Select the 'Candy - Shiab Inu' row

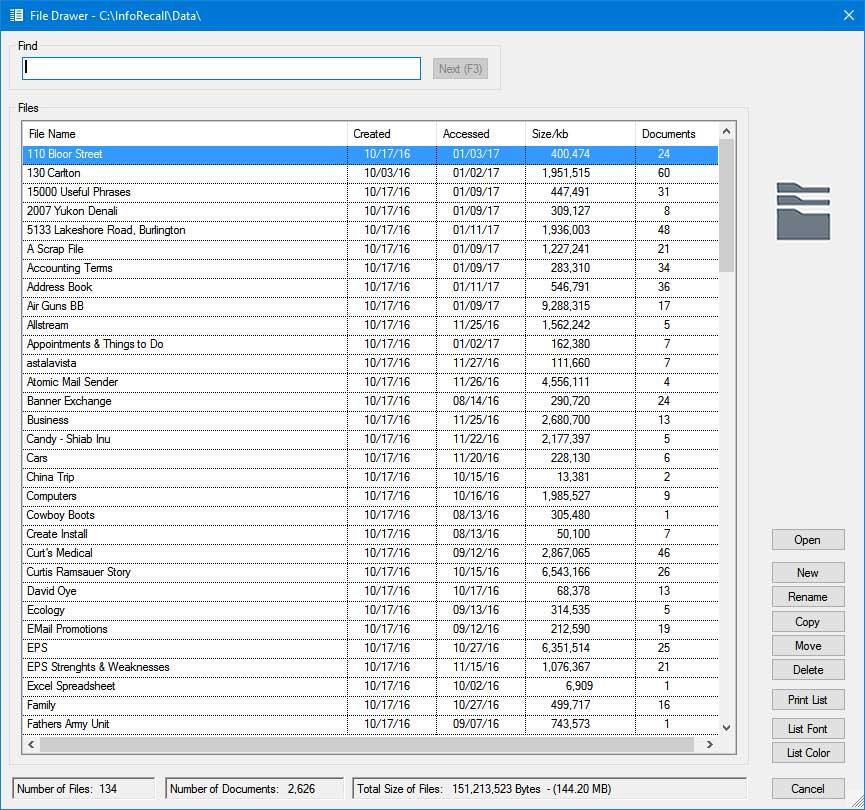pyautogui.click(x=370, y=439)
